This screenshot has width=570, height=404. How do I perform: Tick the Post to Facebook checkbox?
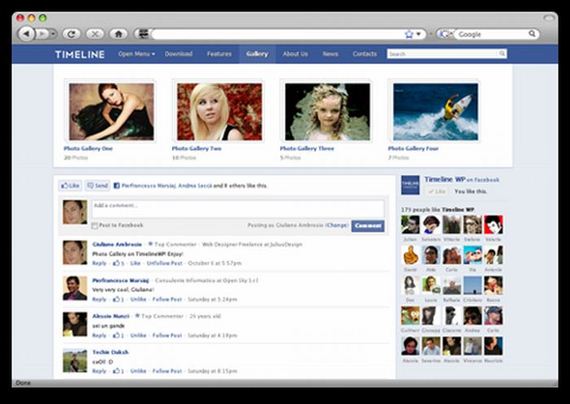tap(95, 226)
